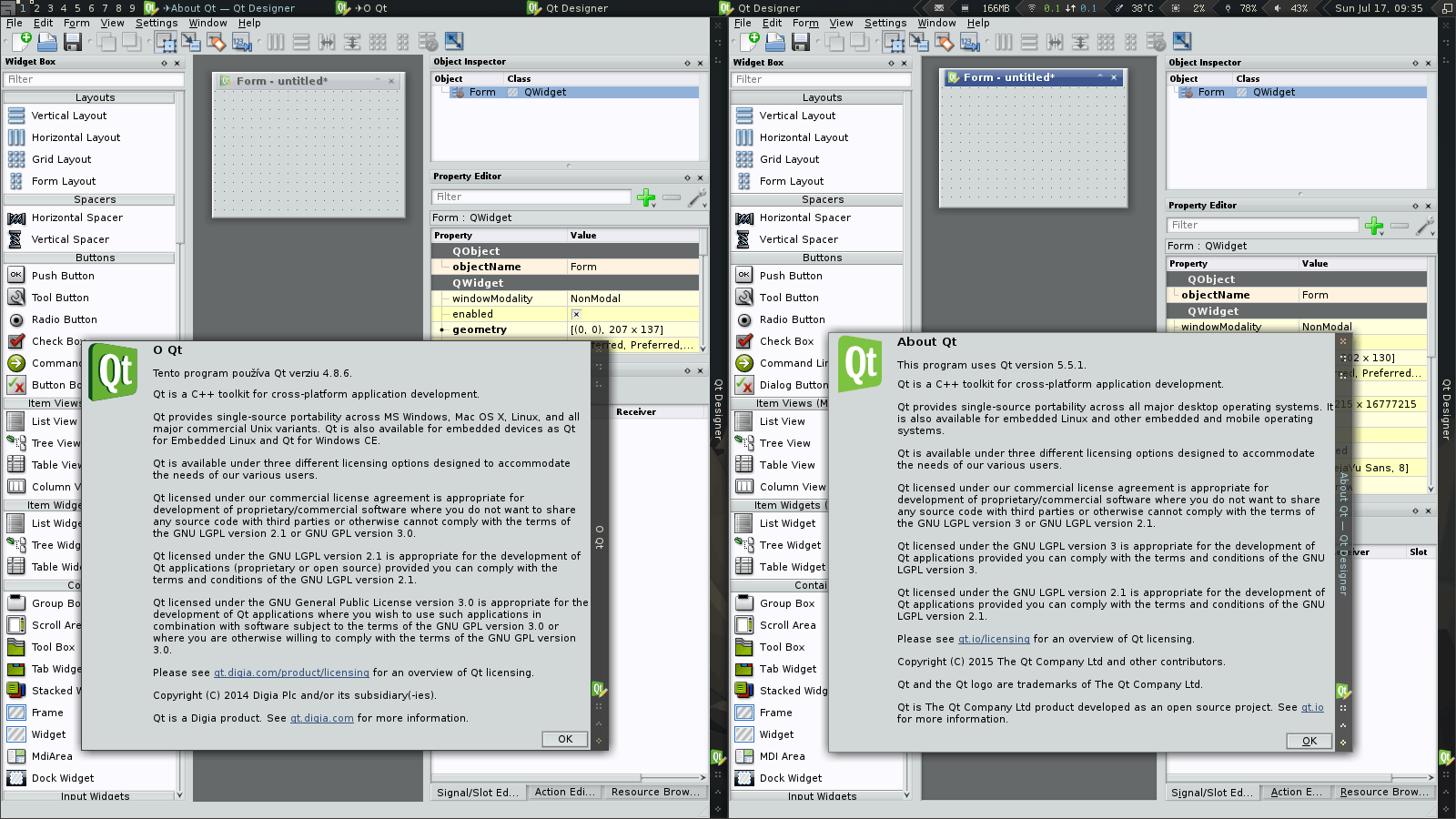
Task: Open qt.digia.com link in left dialog
Action: 322,718
